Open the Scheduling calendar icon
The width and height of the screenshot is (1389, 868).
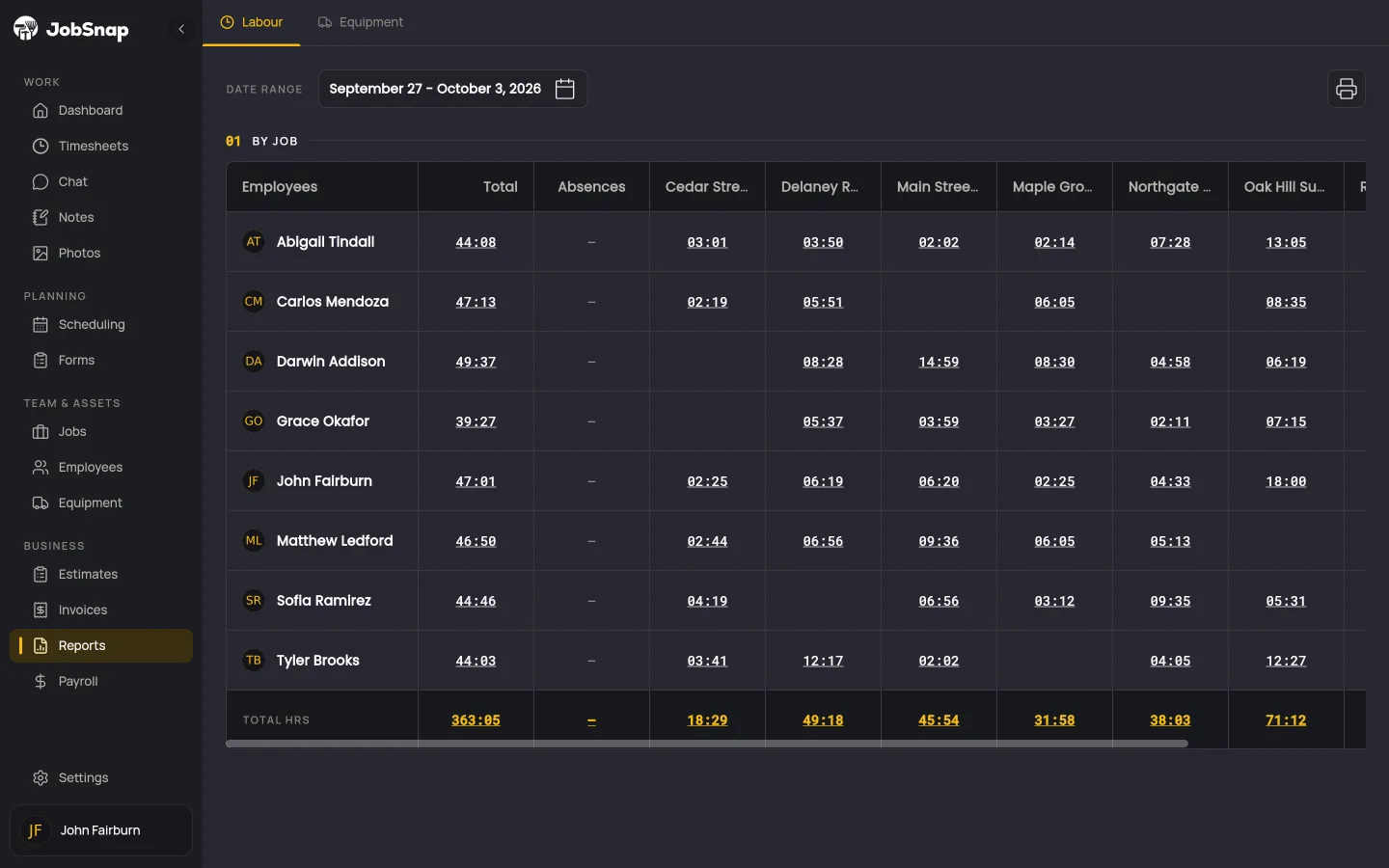coord(41,324)
